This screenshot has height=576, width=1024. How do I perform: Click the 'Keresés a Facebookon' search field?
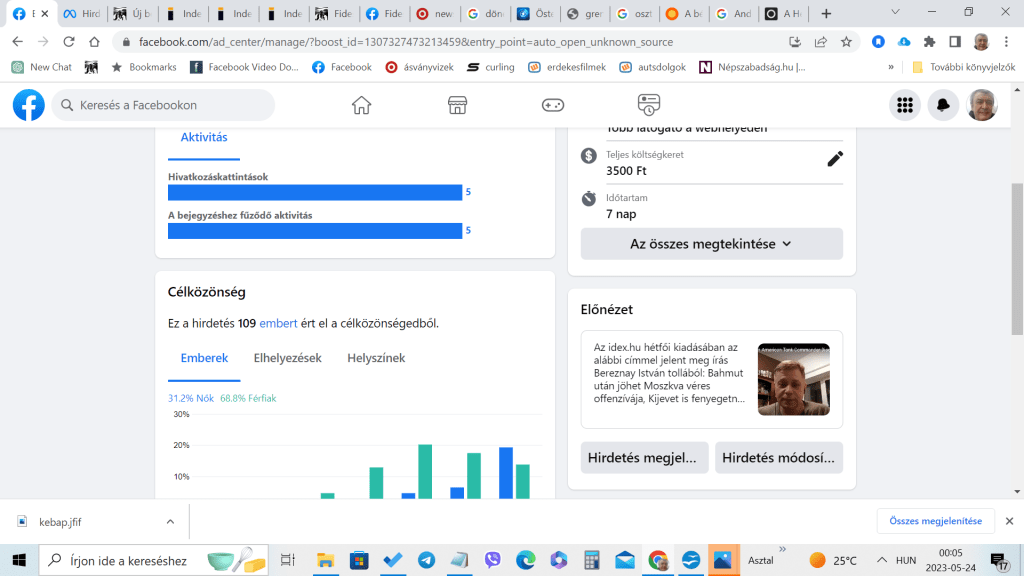click(x=165, y=105)
